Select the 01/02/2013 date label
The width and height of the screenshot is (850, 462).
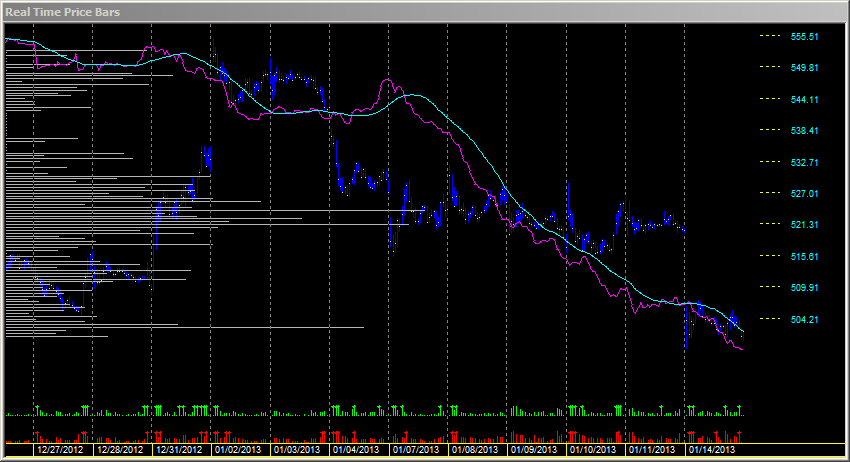point(238,450)
